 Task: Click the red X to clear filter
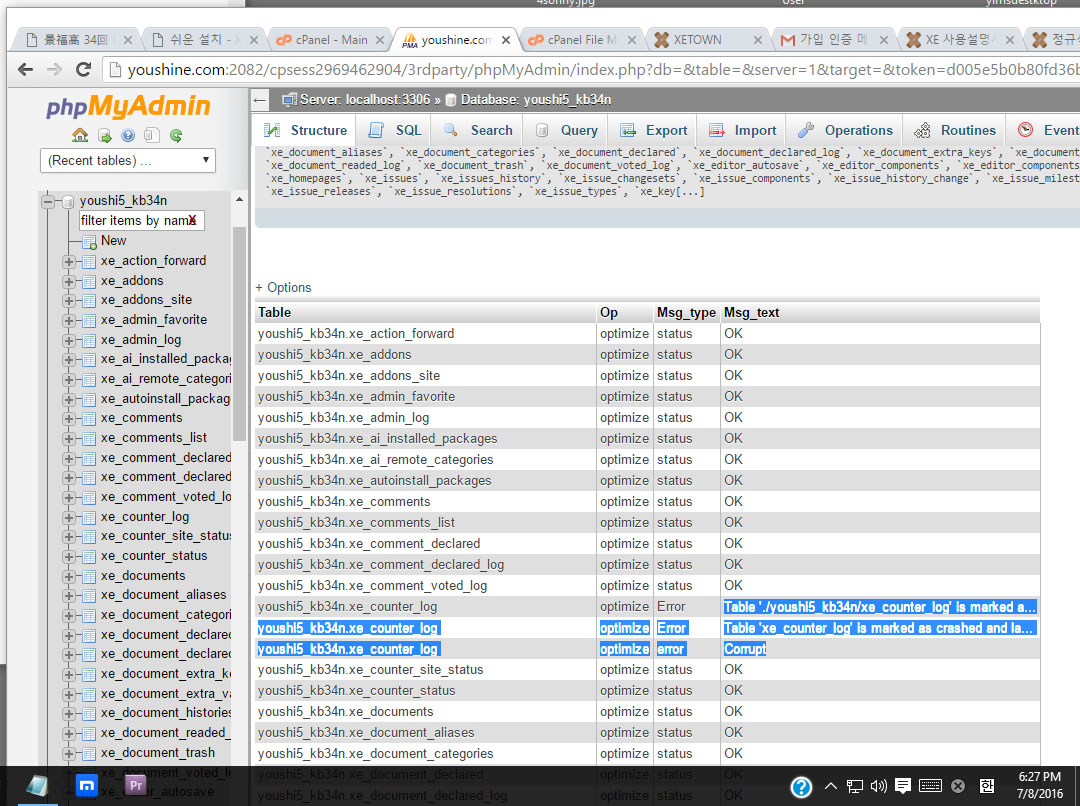point(192,220)
